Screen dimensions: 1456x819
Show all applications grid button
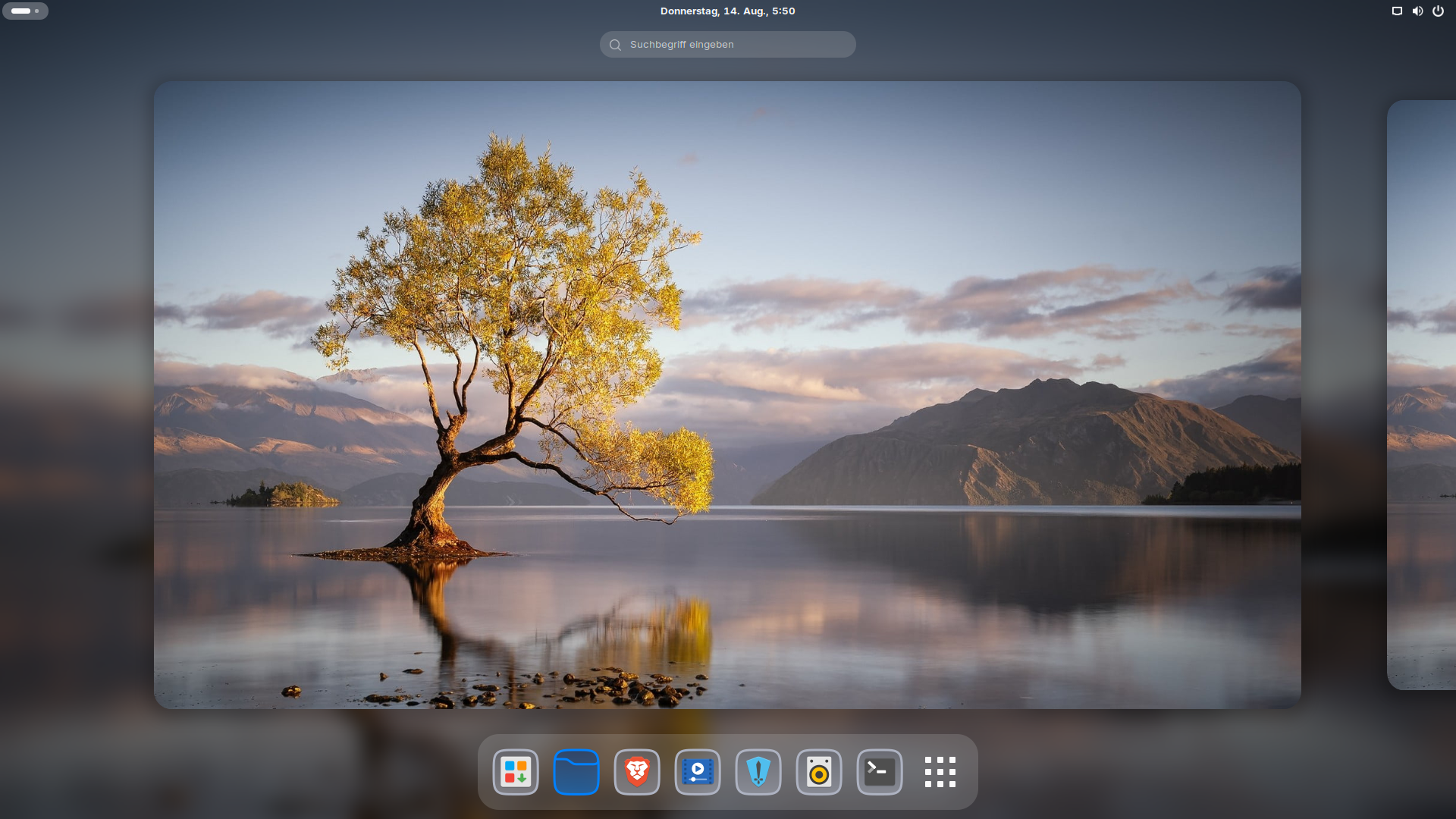[x=940, y=772]
